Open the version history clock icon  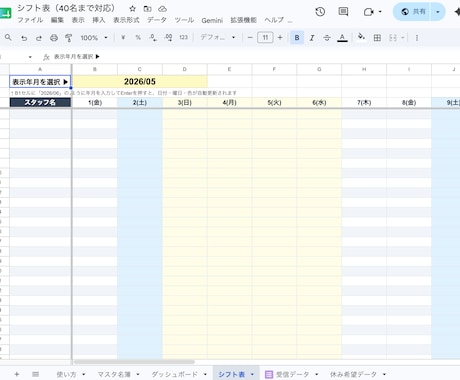tap(320, 12)
